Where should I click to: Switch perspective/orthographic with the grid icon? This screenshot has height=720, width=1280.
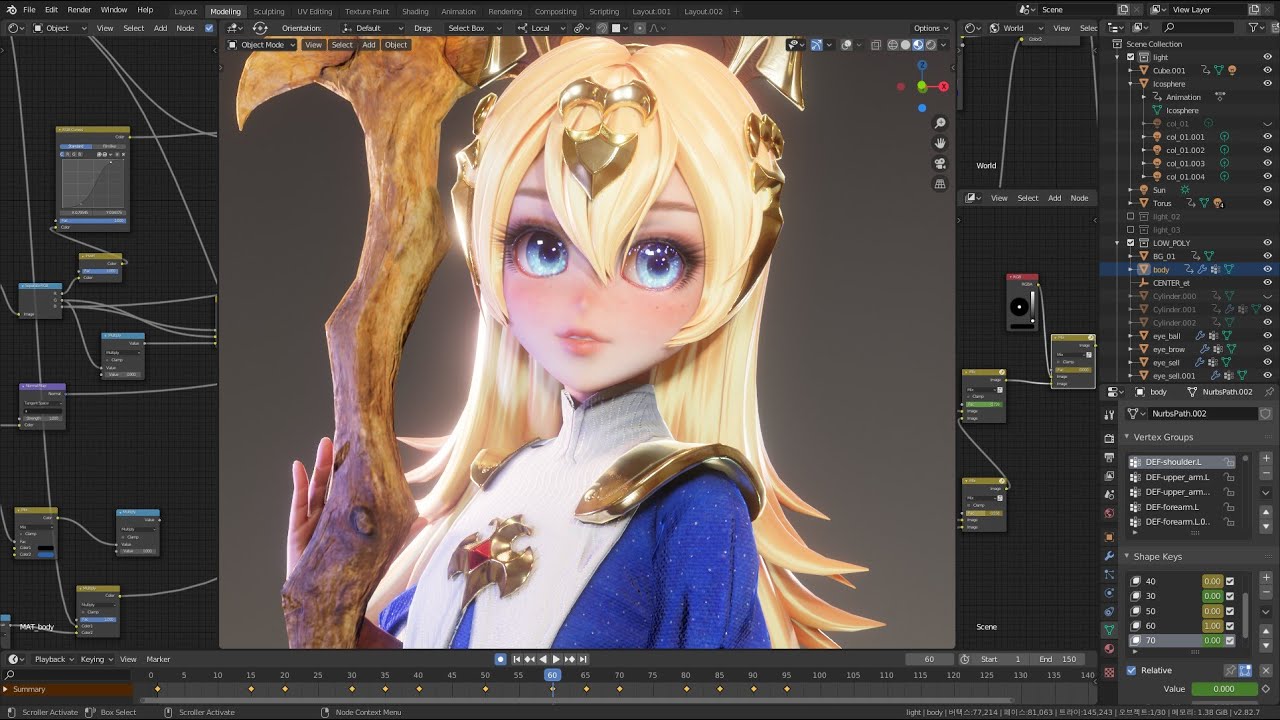point(940,184)
